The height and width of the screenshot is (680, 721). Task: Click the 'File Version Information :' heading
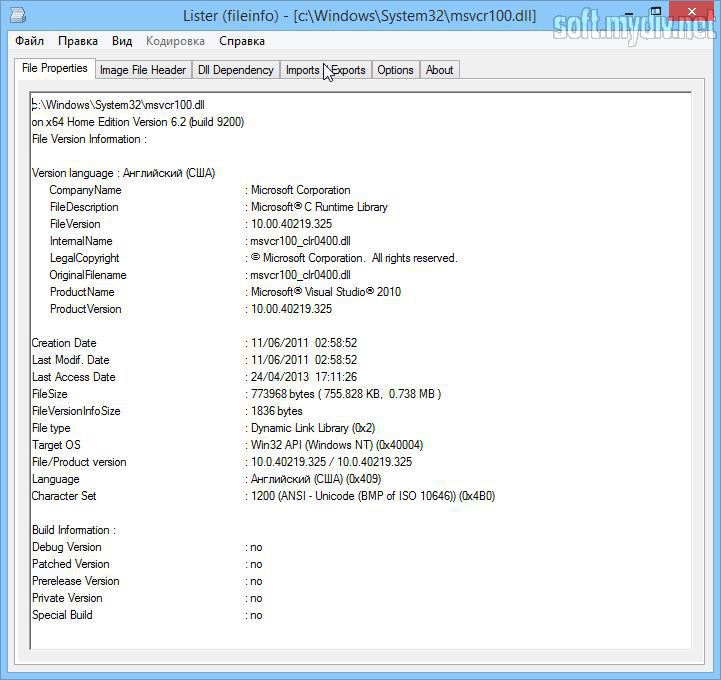tap(89, 139)
